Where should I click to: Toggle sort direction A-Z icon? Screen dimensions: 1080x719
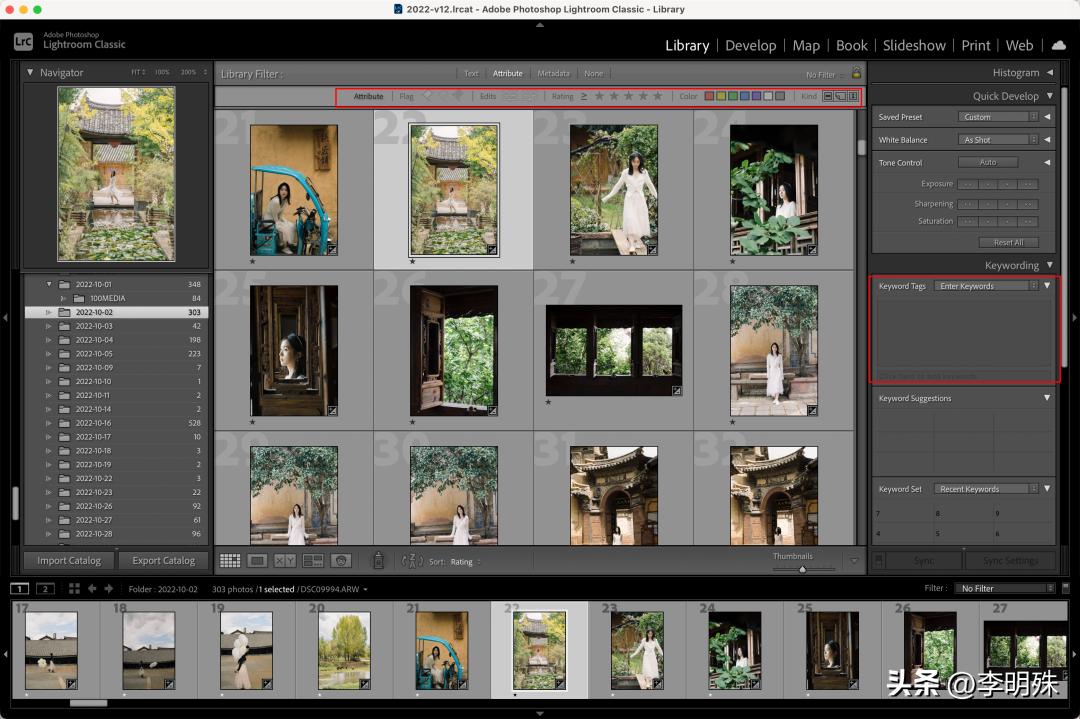(x=412, y=561)
